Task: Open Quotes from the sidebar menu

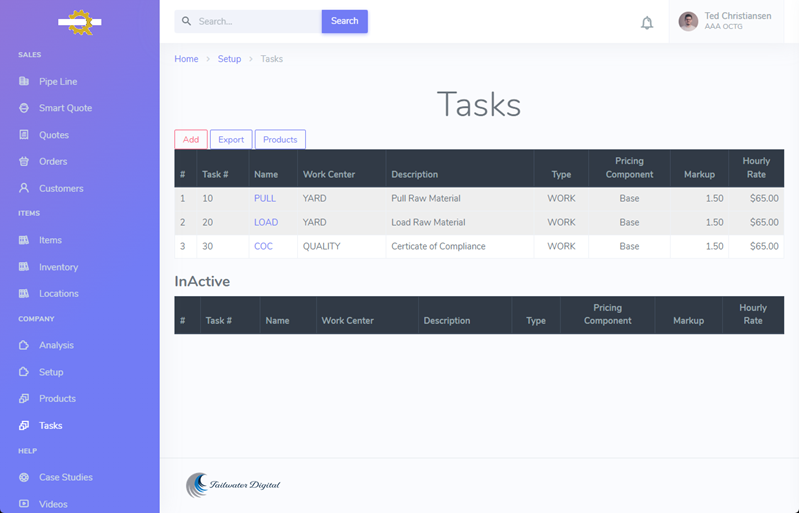Action: point(54,135)
